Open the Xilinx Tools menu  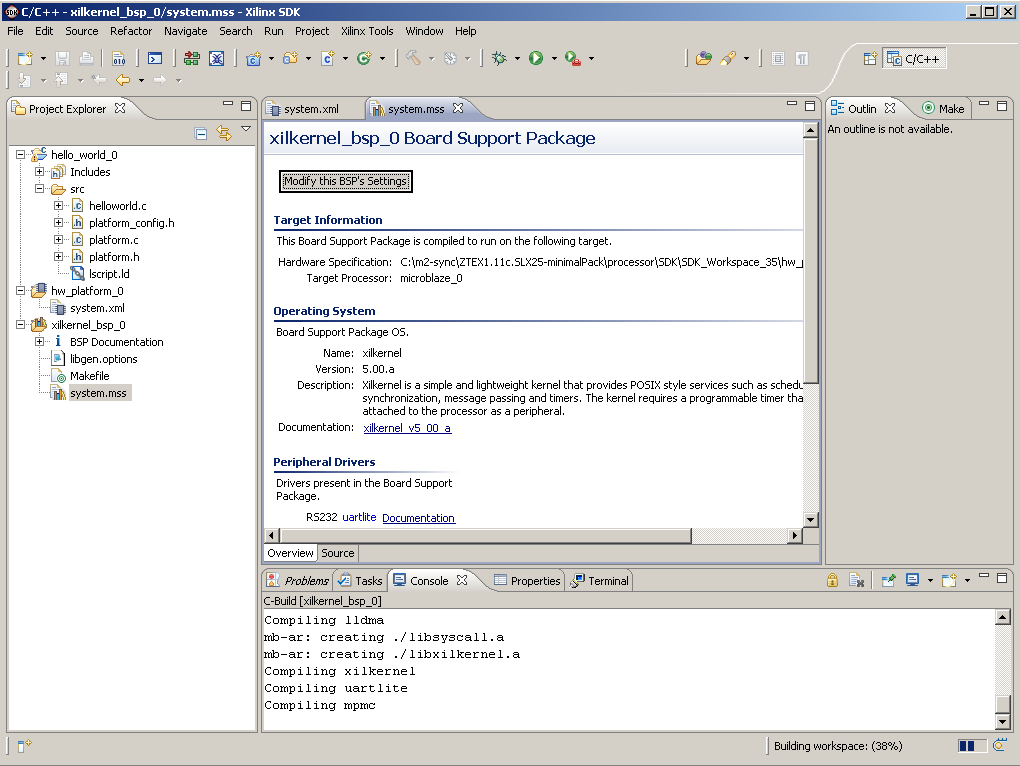click(x=367, y=31)
